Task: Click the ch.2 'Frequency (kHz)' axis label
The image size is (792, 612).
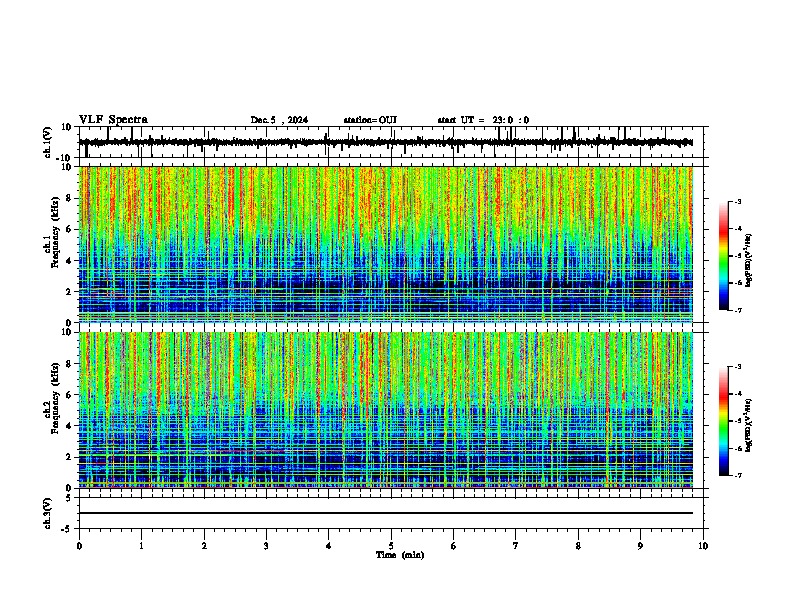Action: 54,398
